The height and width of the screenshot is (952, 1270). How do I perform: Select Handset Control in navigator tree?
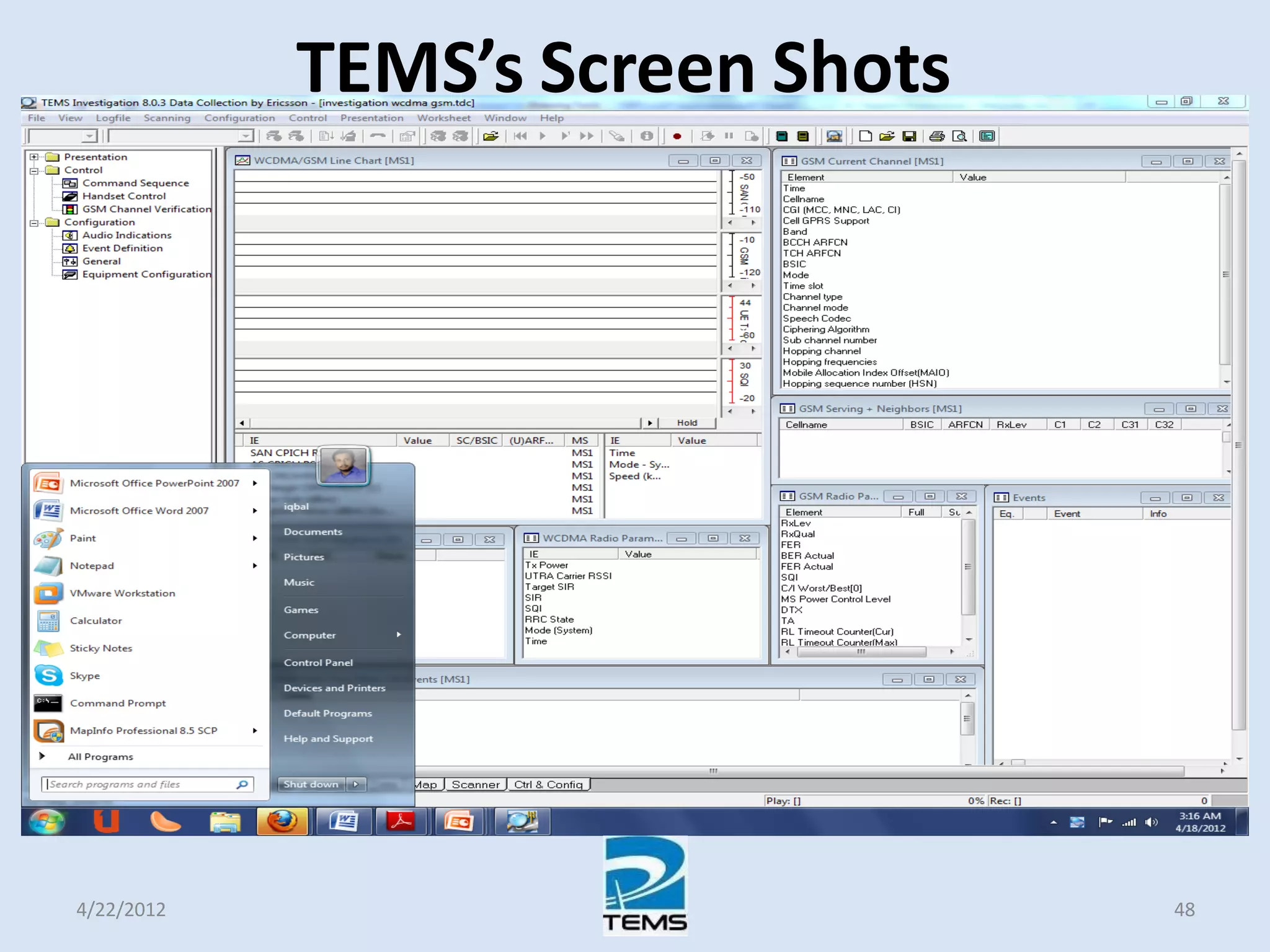point(123,196)
